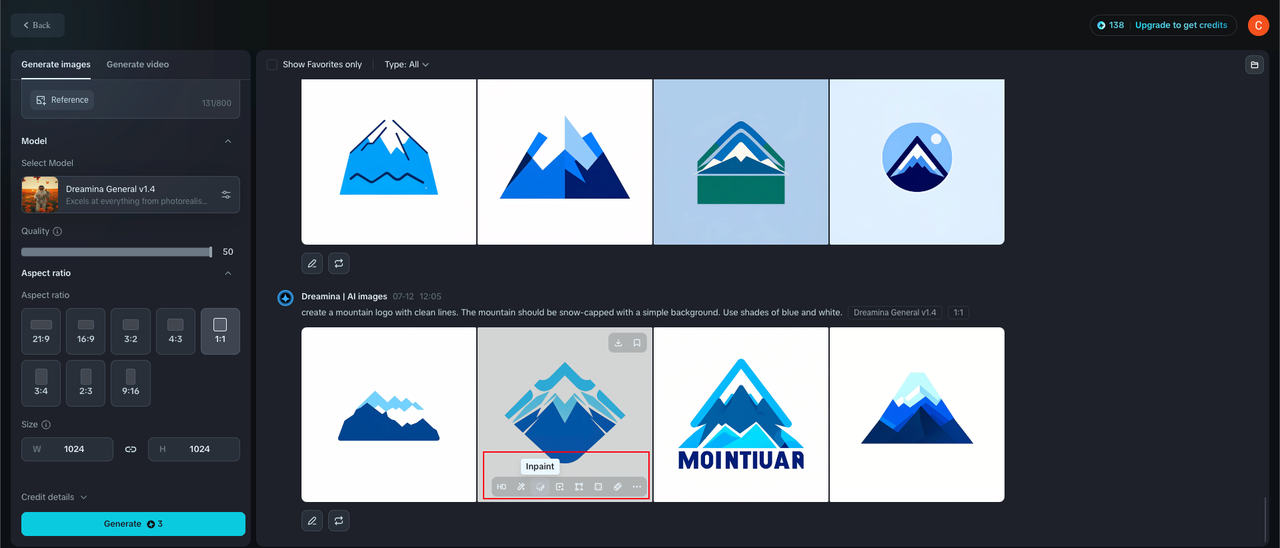Click the Dreamina General v1.4 prompt tag
This screenshot has height=548, width=1280.
click(895, 312)
